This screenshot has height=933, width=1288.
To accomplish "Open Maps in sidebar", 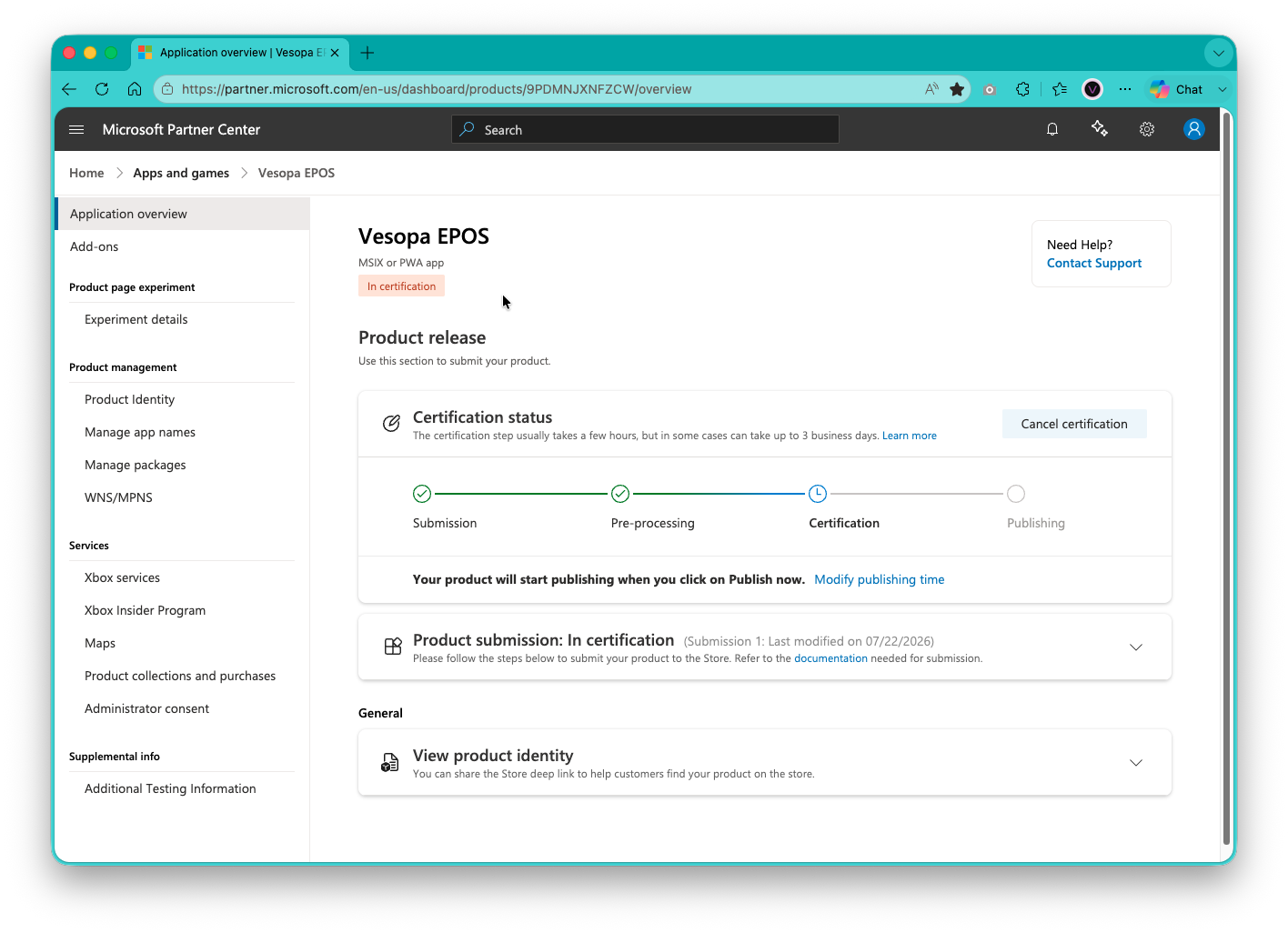I will coord(100,643).
